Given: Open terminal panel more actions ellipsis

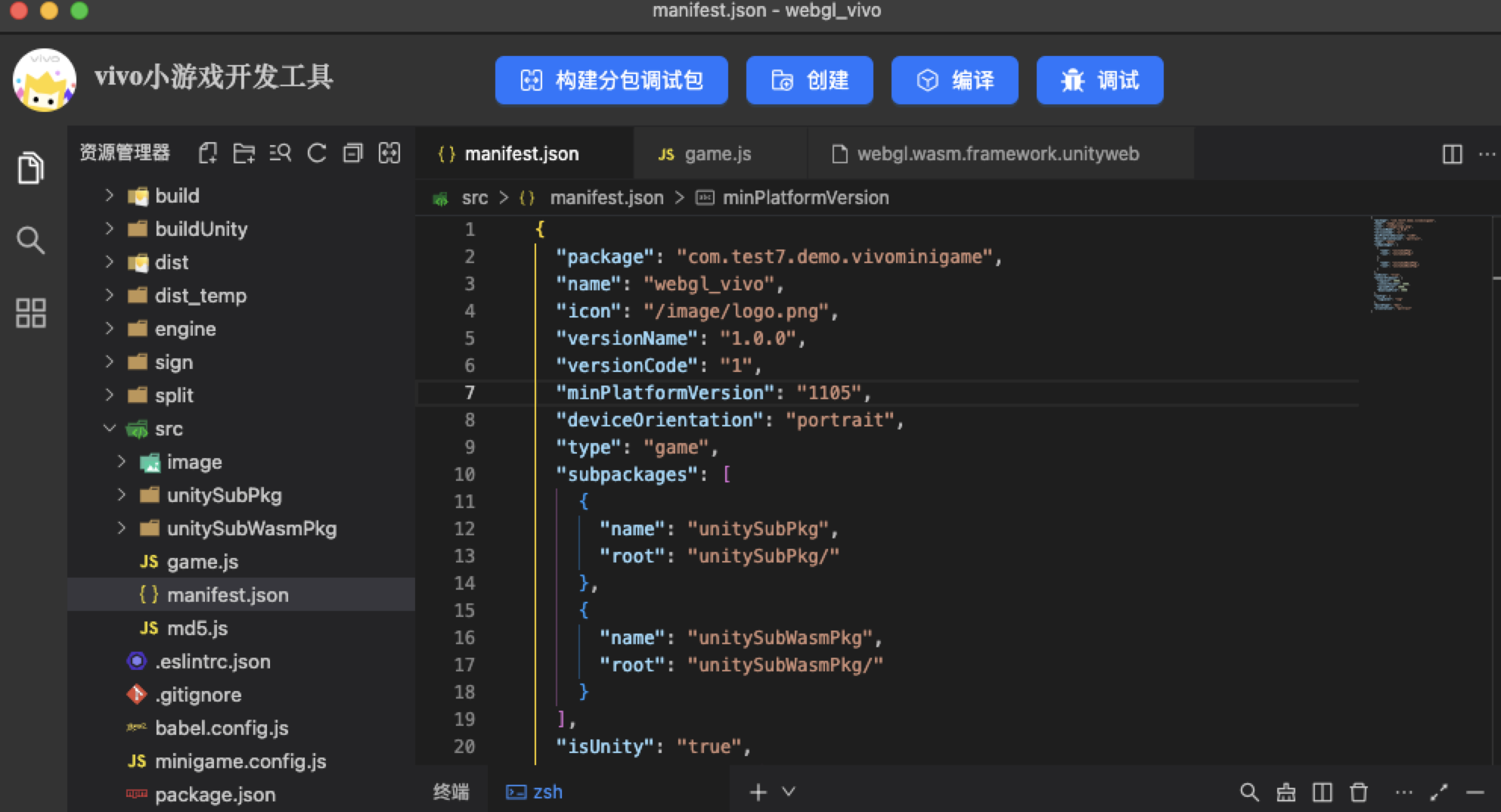Looking at the screenshot, I should 1404,792.
